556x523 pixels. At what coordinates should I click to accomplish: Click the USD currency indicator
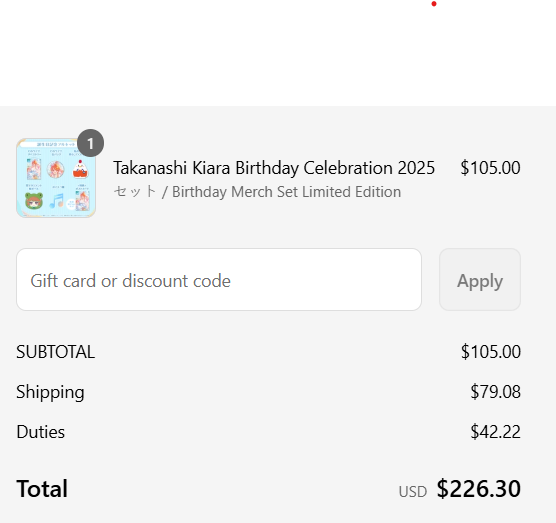(413, 492)
